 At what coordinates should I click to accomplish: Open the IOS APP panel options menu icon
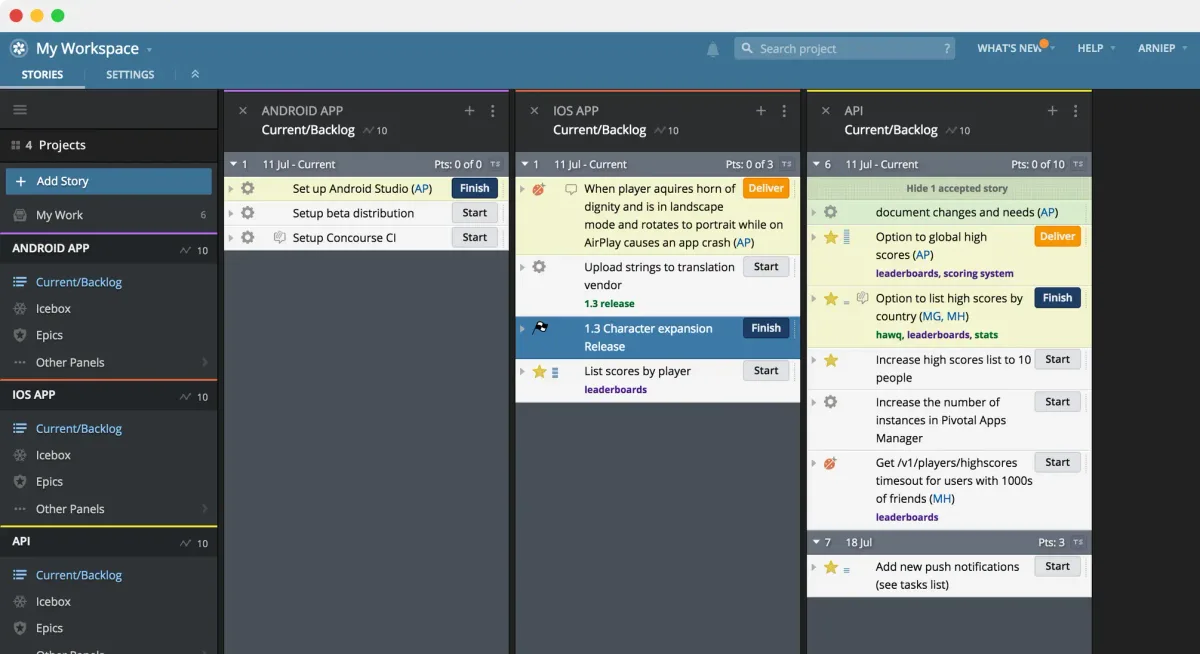(785, 111)
